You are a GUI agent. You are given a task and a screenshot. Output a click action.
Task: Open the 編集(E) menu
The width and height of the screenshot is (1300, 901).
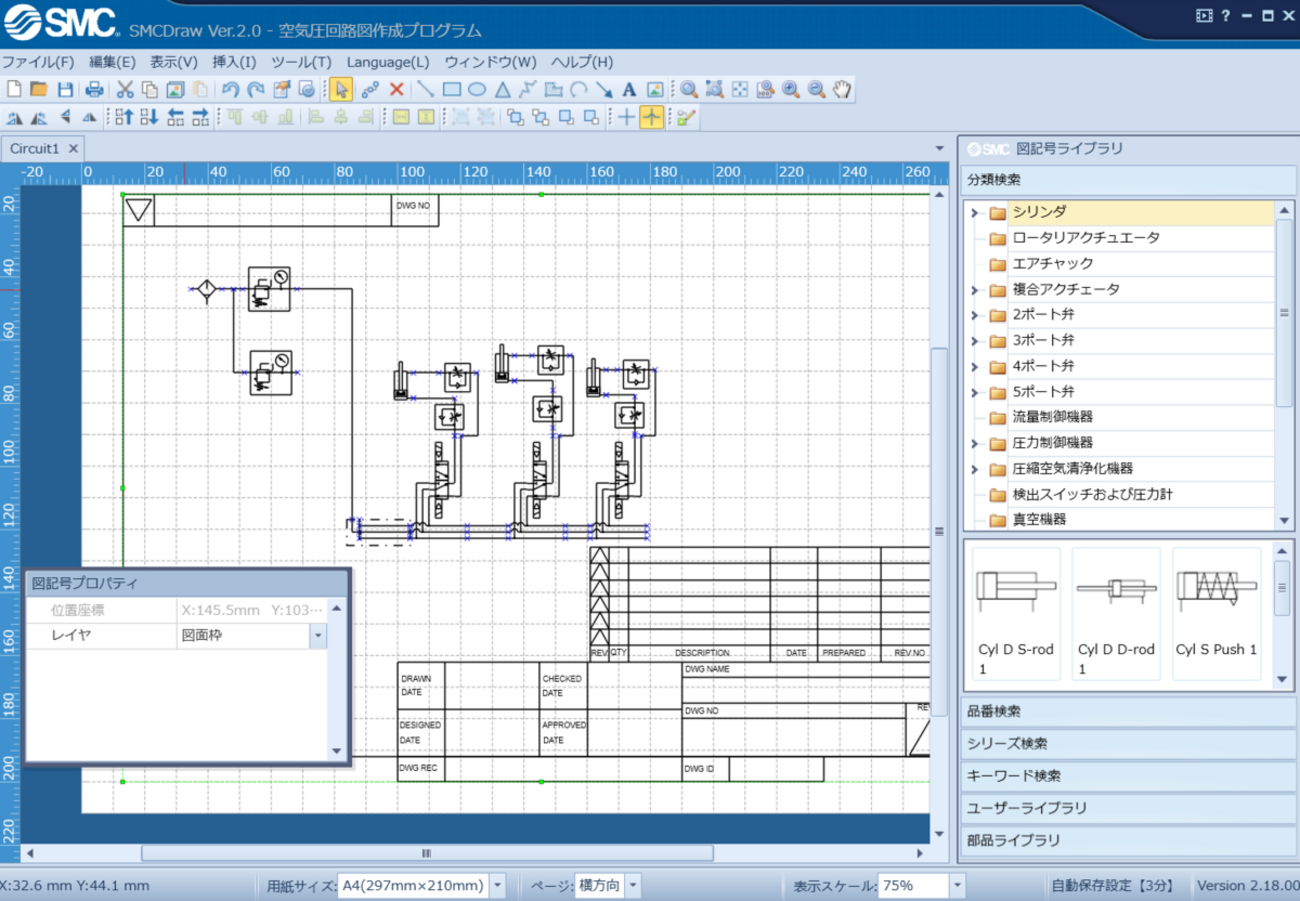(x=112, y=62)
